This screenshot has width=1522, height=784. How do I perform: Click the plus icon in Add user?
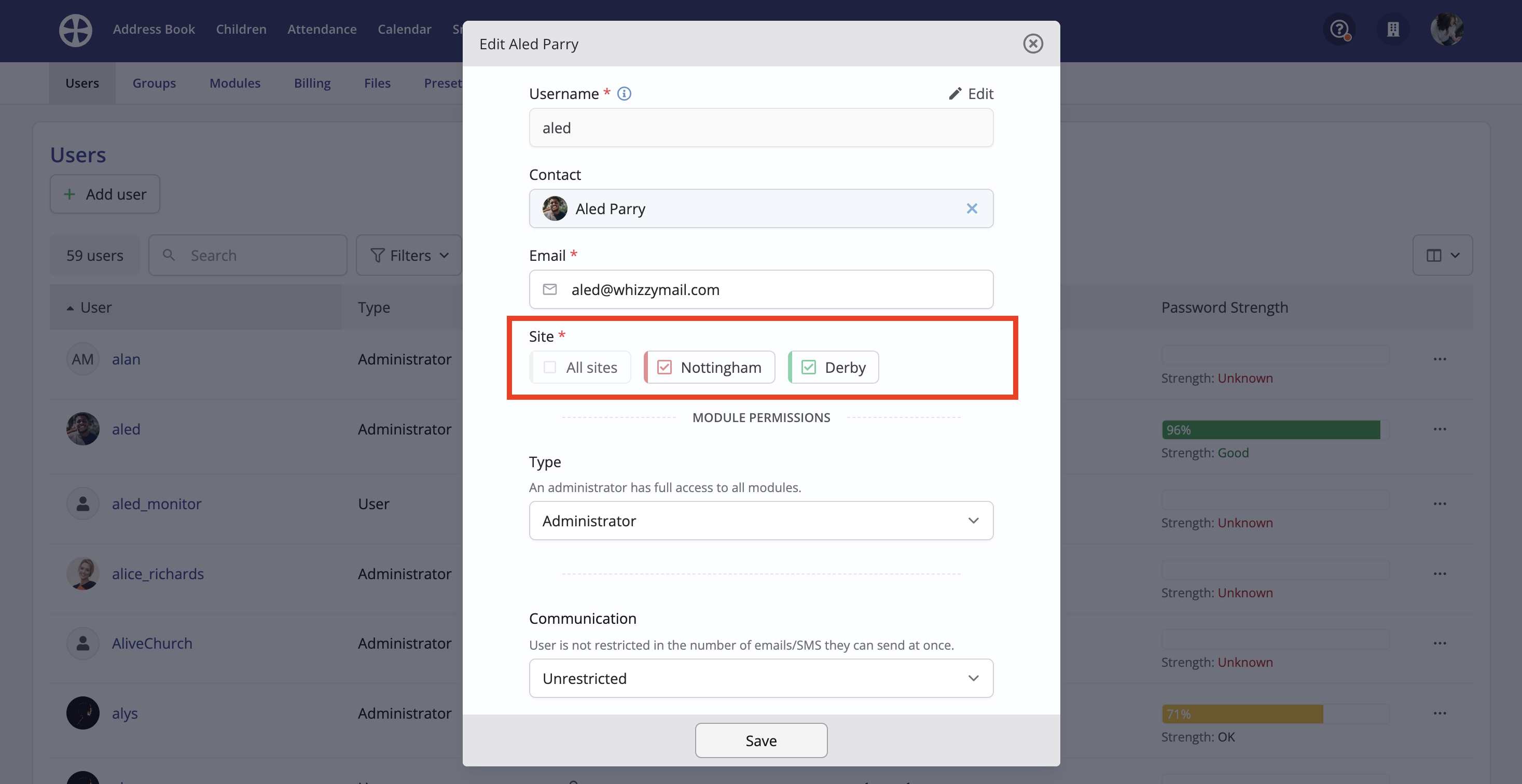(70, 194)
